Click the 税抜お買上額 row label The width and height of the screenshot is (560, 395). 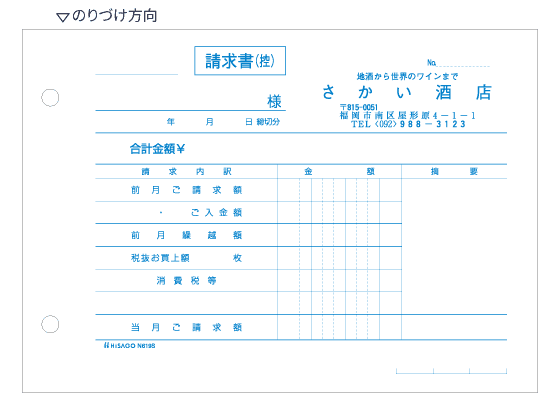pos(160,258)
